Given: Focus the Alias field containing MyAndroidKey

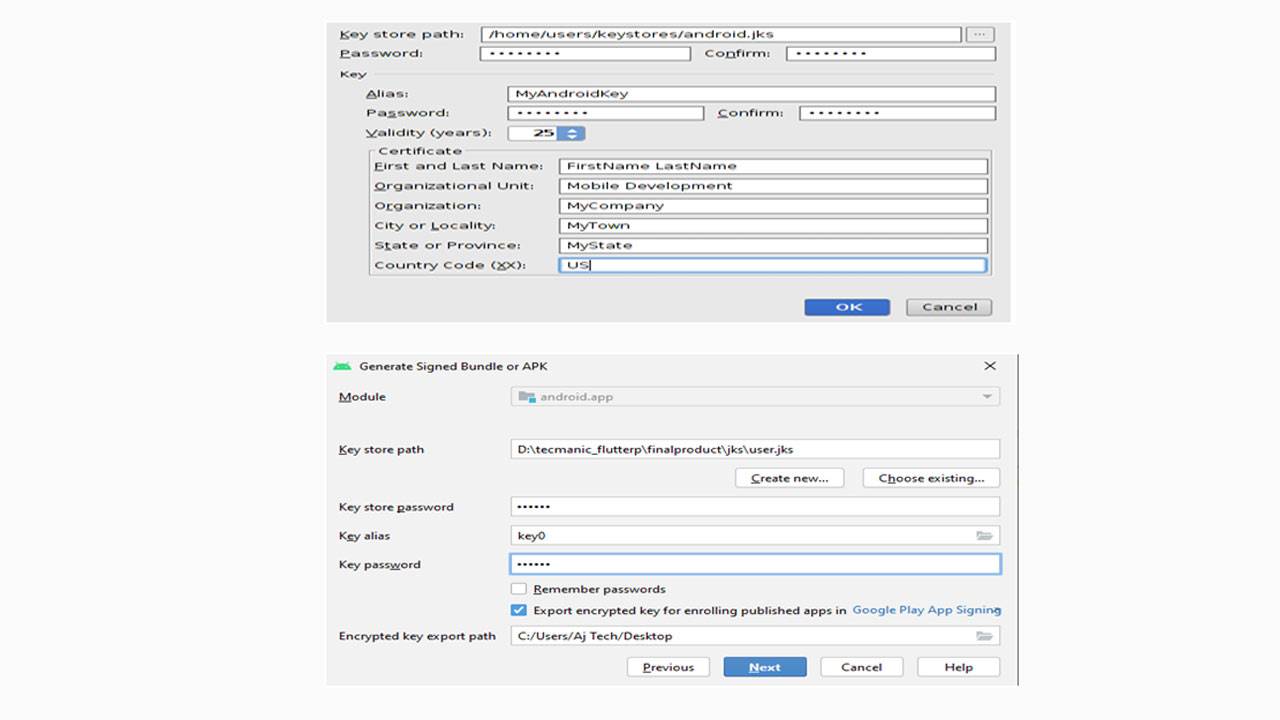Looking at the screenshot, I should click(751, 94).
